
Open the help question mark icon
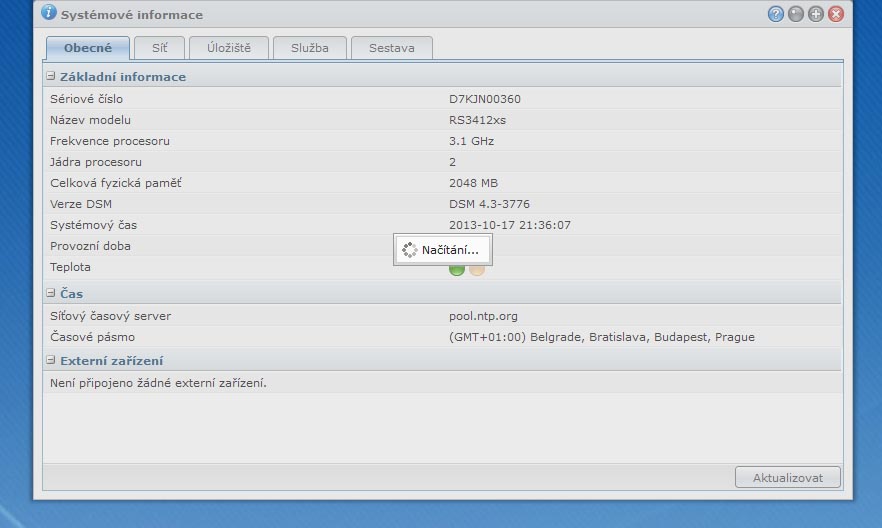pyautogui.click(x=776, y=14)
